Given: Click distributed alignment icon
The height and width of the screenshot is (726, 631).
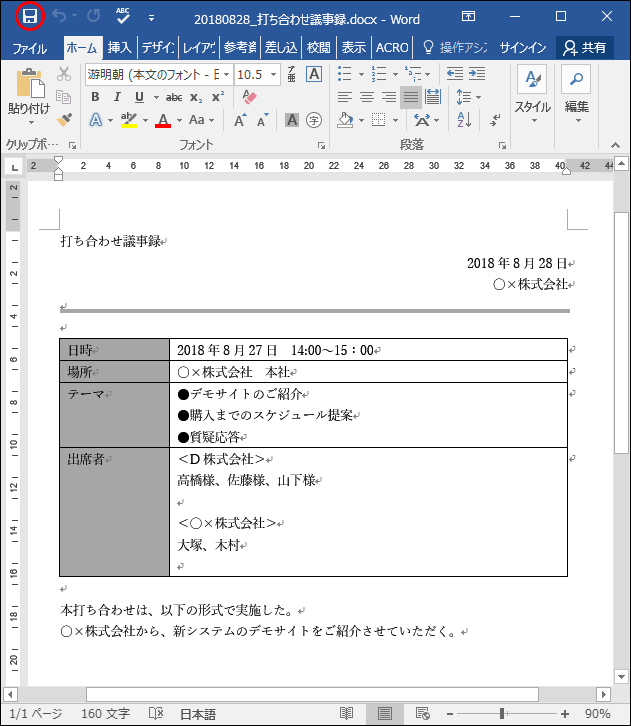Looking at the screenshot, I should tap(432, 97).
